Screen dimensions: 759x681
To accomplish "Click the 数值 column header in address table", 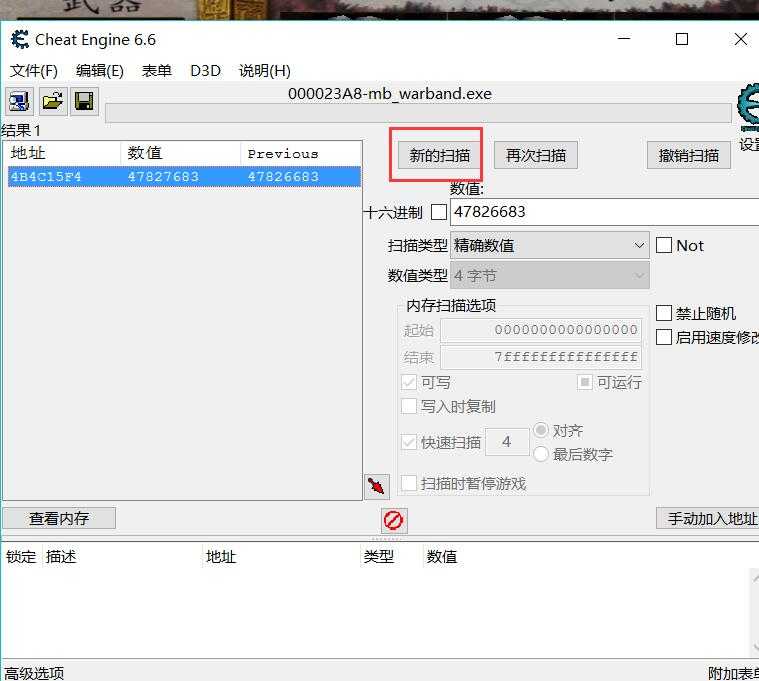I will tap(441, 557).
